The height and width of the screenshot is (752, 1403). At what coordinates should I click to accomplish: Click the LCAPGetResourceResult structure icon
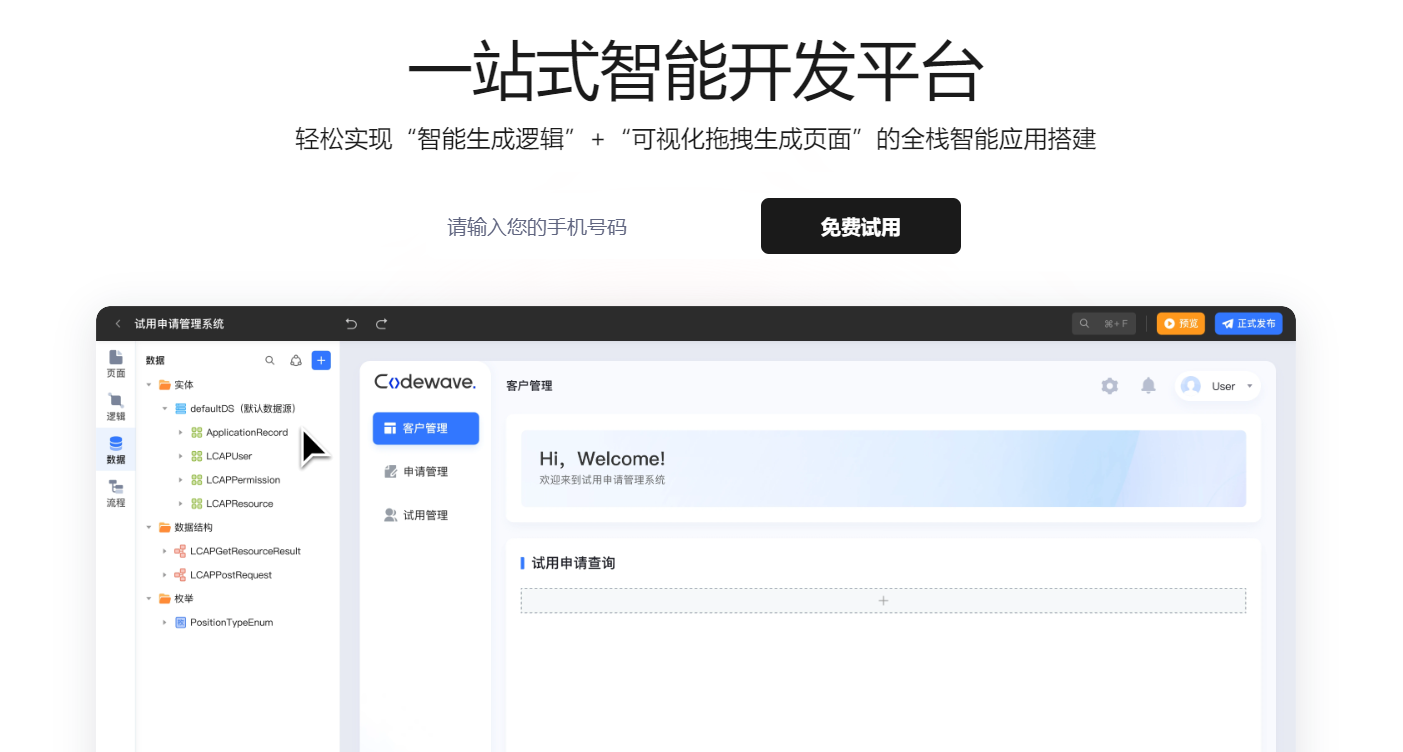point(180,551)
